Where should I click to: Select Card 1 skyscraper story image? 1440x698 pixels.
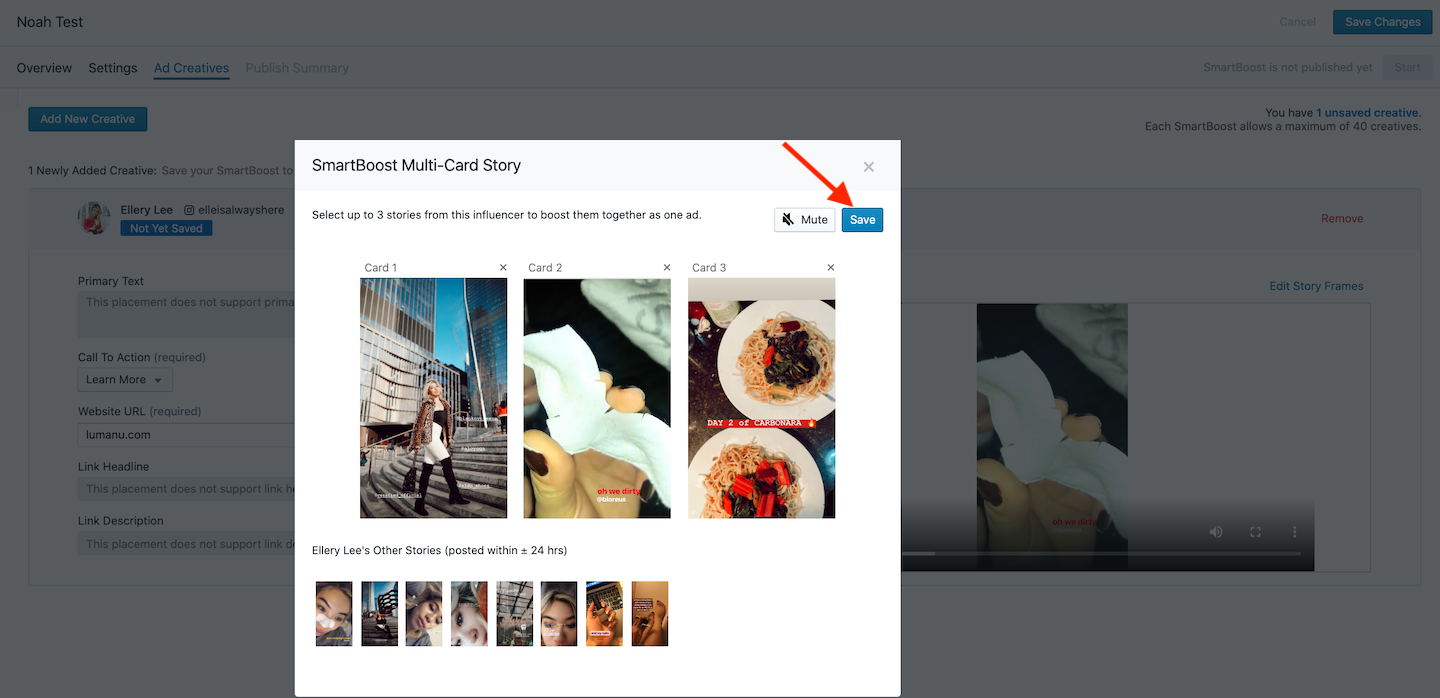pyautogui.click(x=433, y=398)
